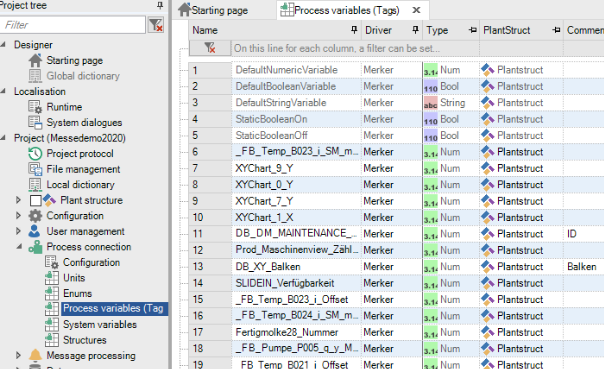The image size is (605, 370).
Task: Expand the Message processing node
Action: pos(18,355)
